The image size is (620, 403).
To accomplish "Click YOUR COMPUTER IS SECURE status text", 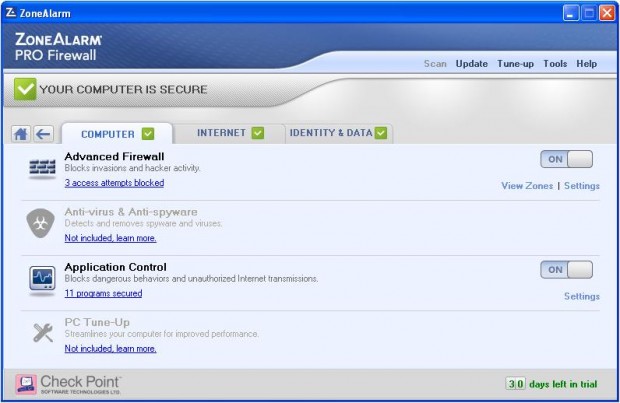I will pos(123,89).
